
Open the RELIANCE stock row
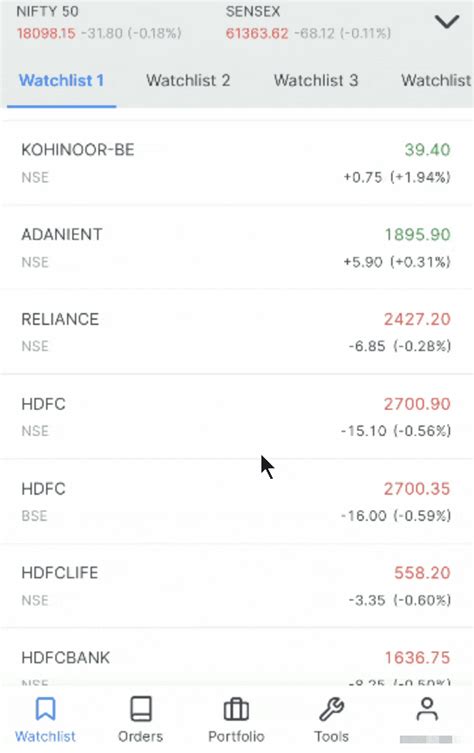pyautogui.click(x=237, y=332)
